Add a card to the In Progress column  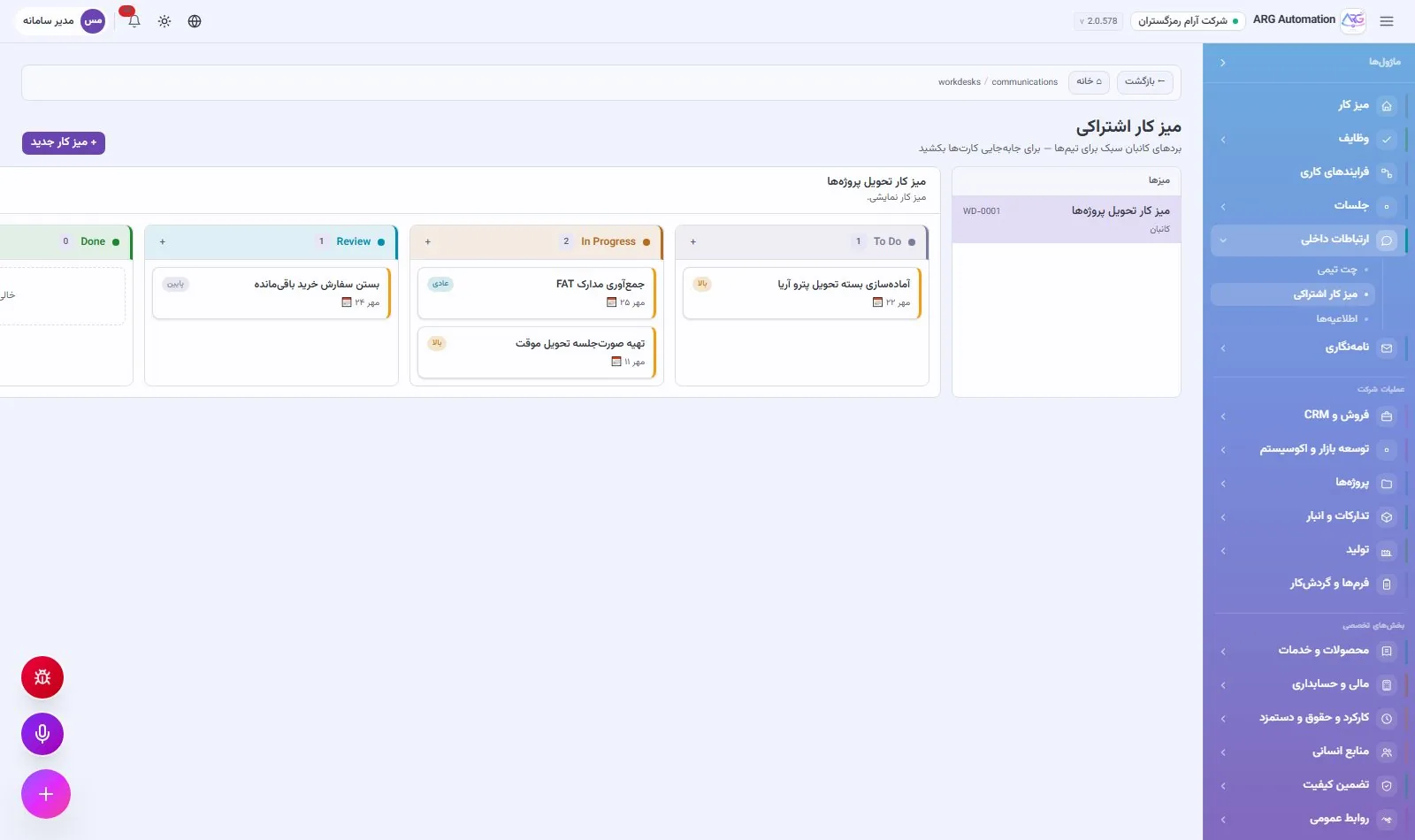[428, 241]
